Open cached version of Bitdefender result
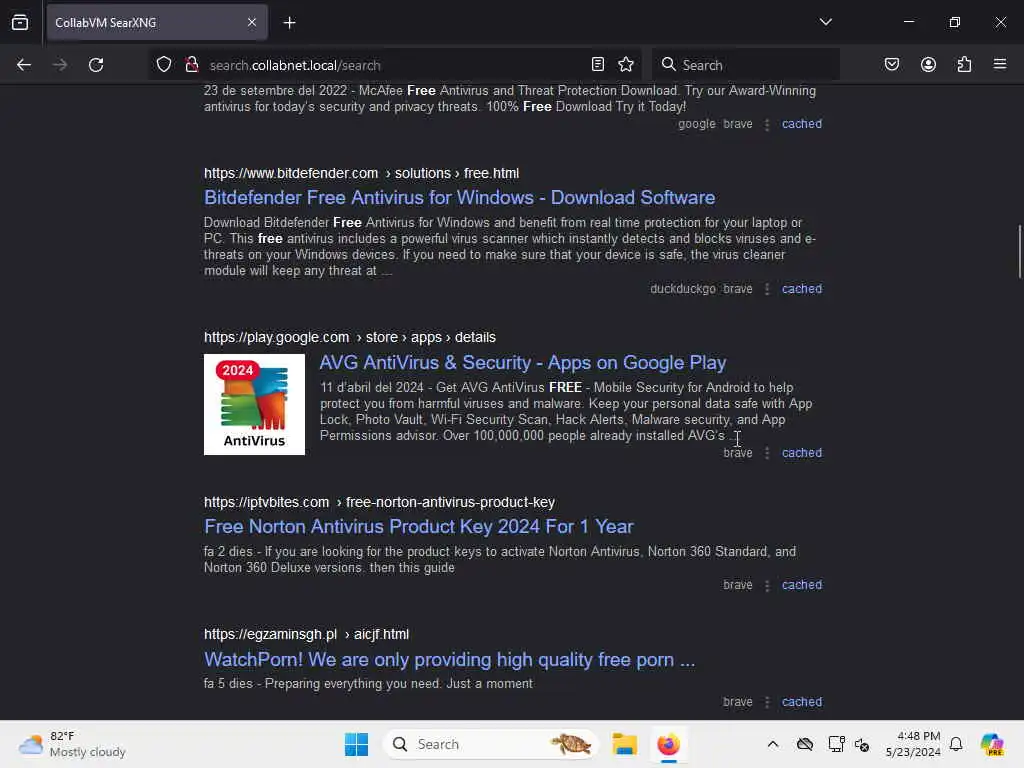 coord(801,289)
